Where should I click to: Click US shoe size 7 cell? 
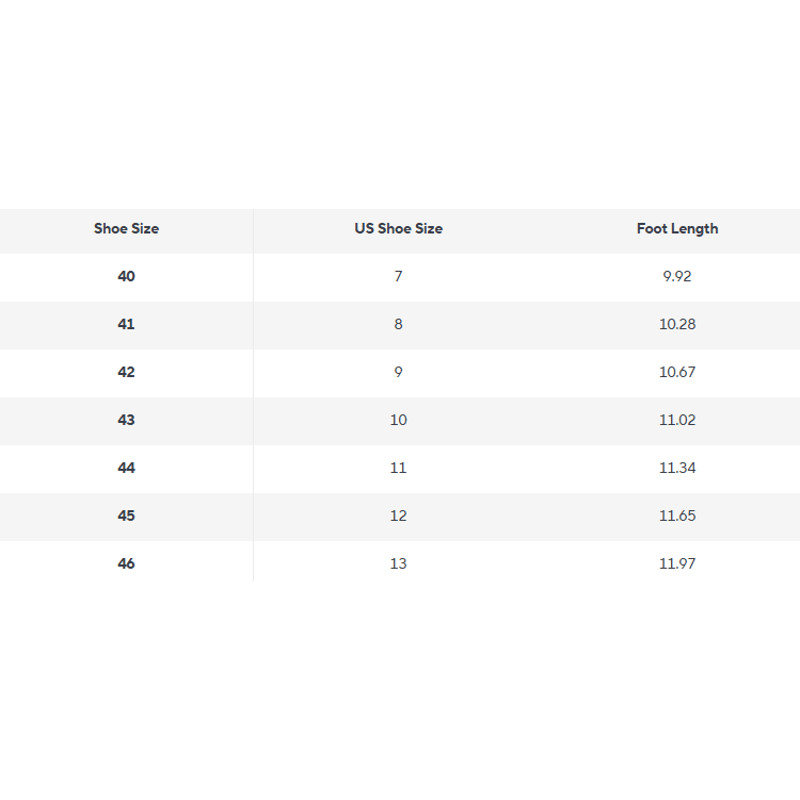(398, 276)
